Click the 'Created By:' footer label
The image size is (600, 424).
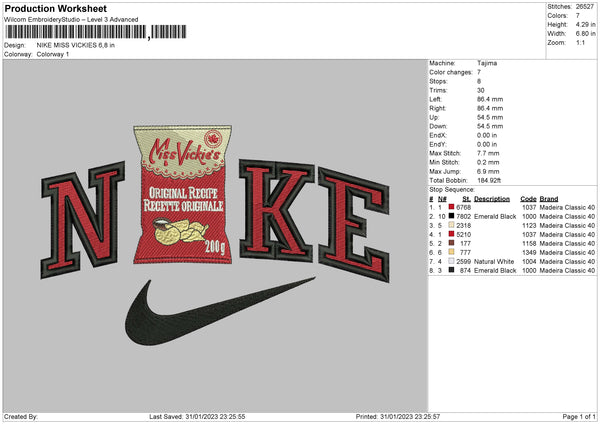click(x=21, y=416)
